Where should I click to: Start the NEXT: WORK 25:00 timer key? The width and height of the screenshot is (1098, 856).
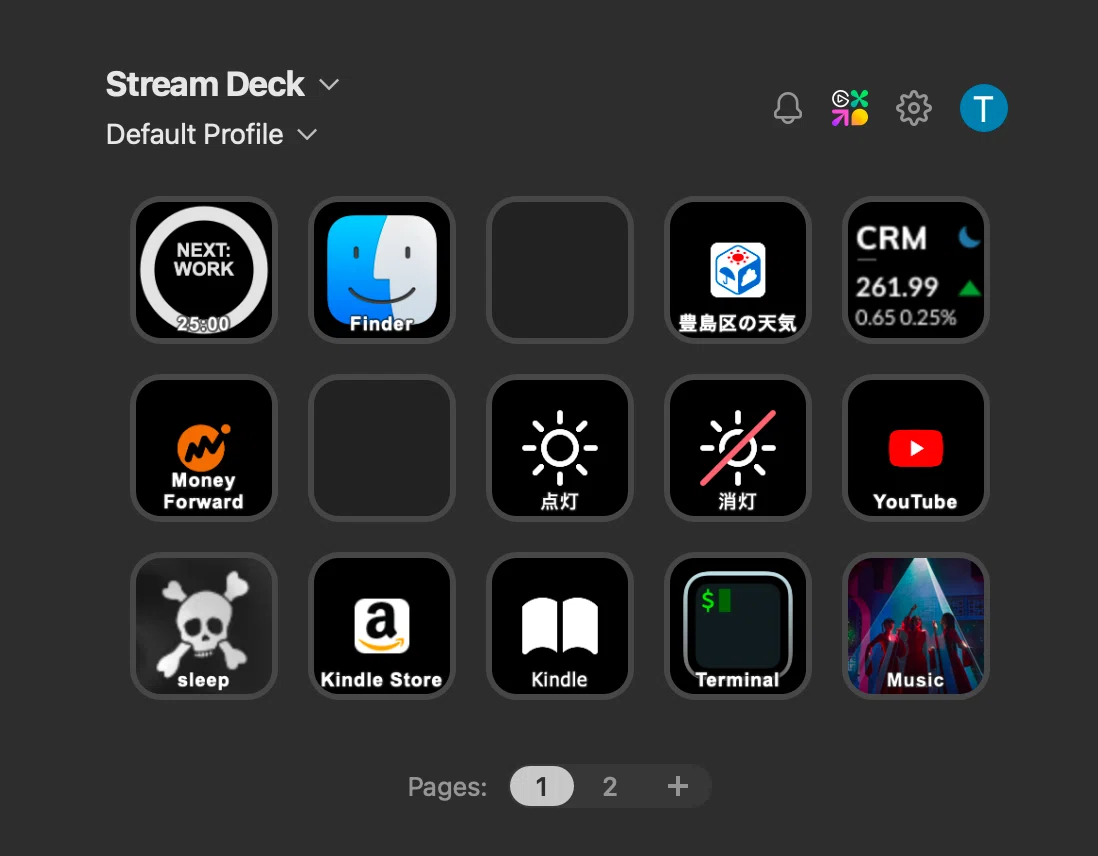(x=204, y=270)
